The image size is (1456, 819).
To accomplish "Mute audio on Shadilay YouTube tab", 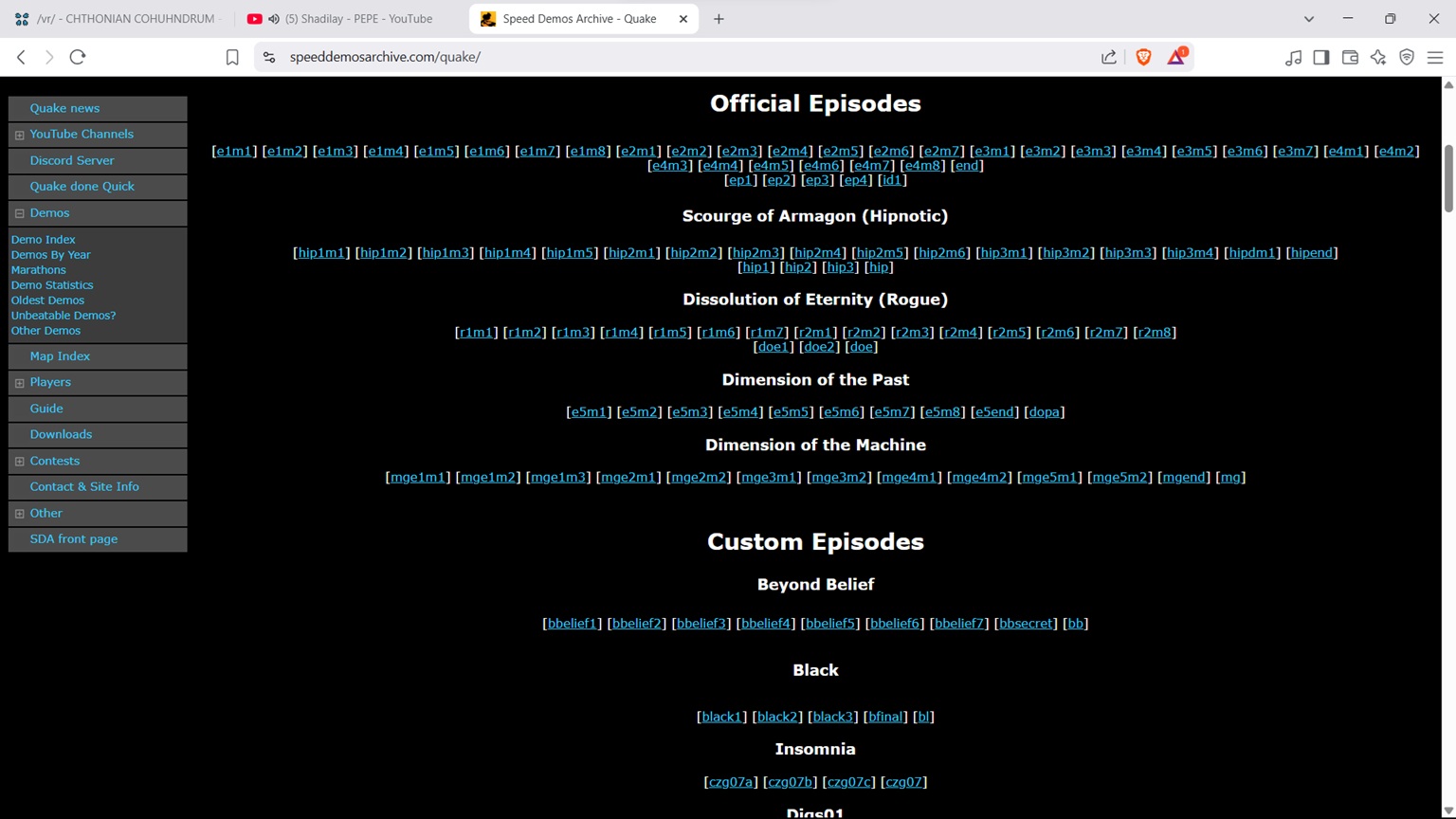I will [x=274, y=19].
